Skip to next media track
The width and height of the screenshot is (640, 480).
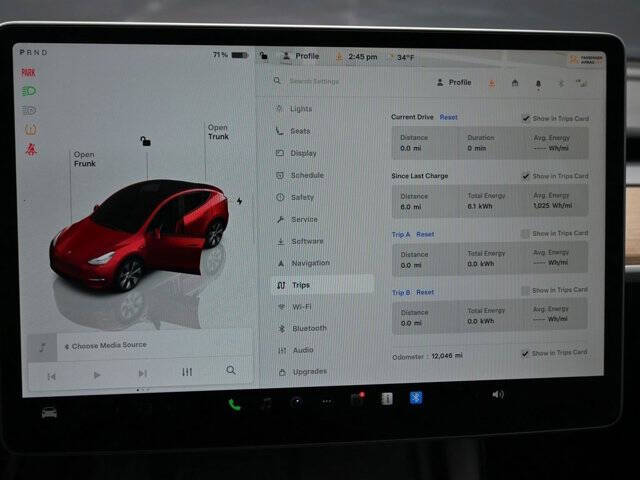[x=142, y=373]
